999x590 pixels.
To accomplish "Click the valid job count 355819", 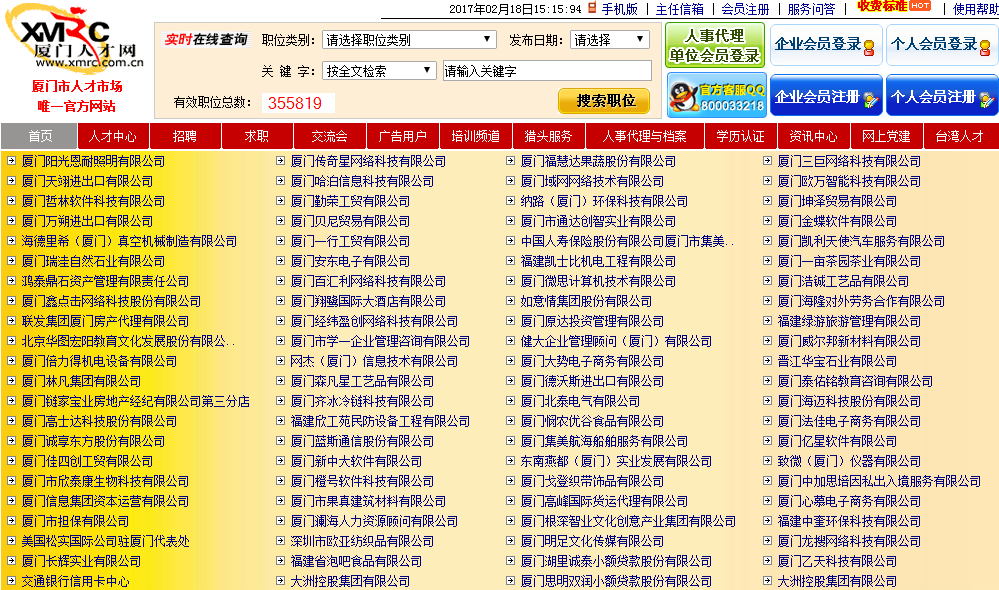I will (295, 103).
